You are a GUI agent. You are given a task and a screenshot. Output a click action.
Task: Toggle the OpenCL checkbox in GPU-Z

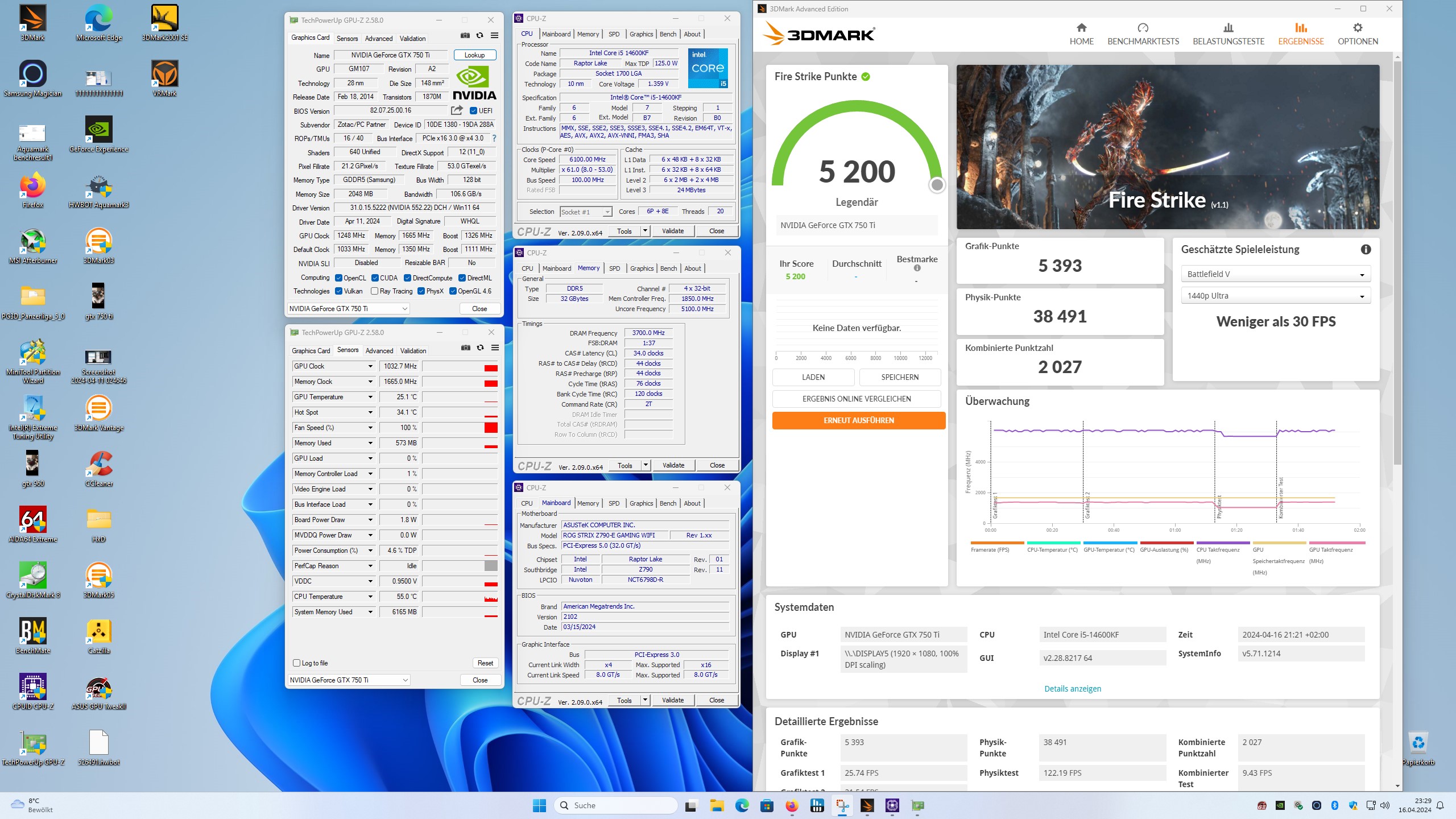[x=338, y=278]
